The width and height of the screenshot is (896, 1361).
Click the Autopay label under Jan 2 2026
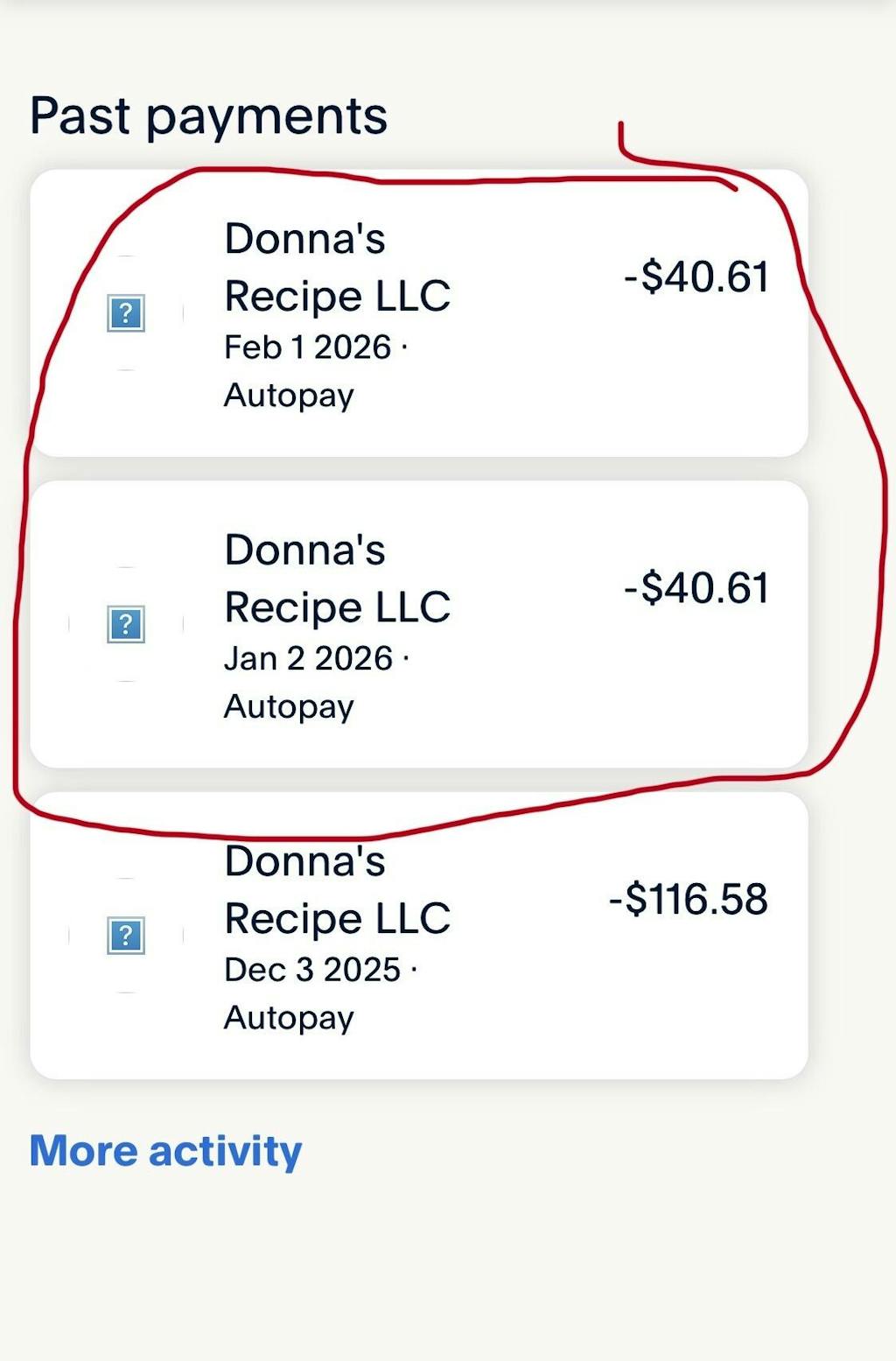[289, 706]
